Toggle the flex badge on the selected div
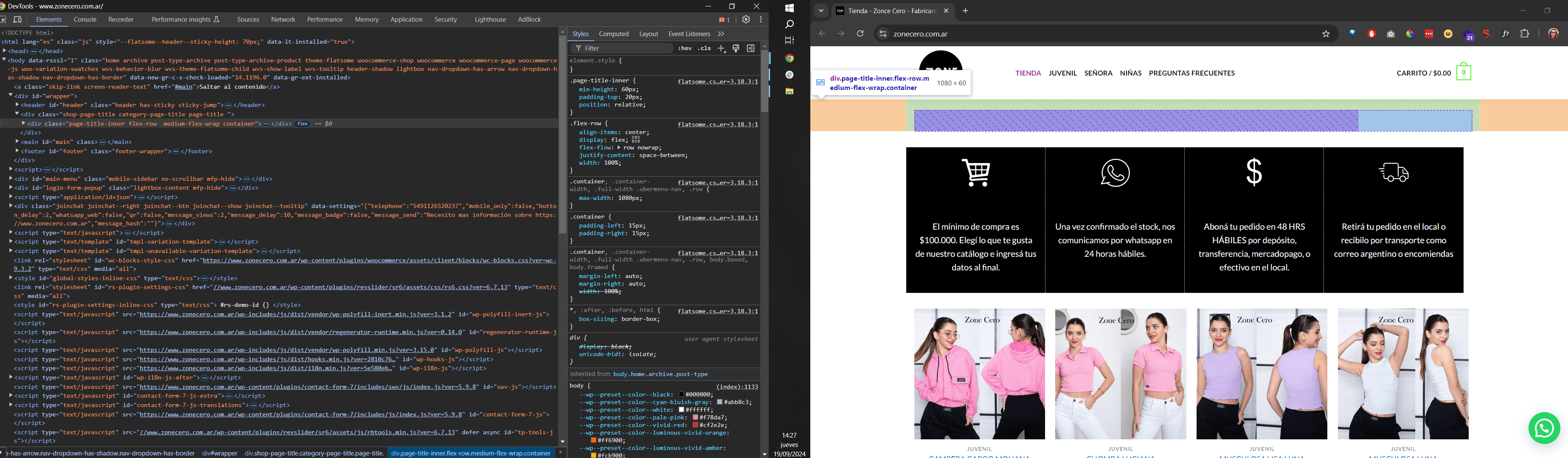 pyautogui.click(x=303, y=124)
